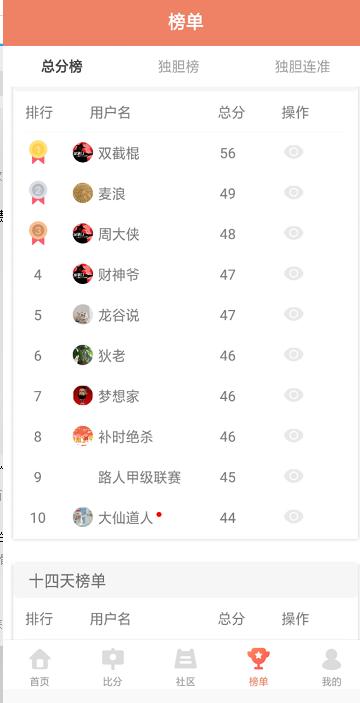Open user 补时绝杀 name
The image size is (360, 703).
pos(126,437)
